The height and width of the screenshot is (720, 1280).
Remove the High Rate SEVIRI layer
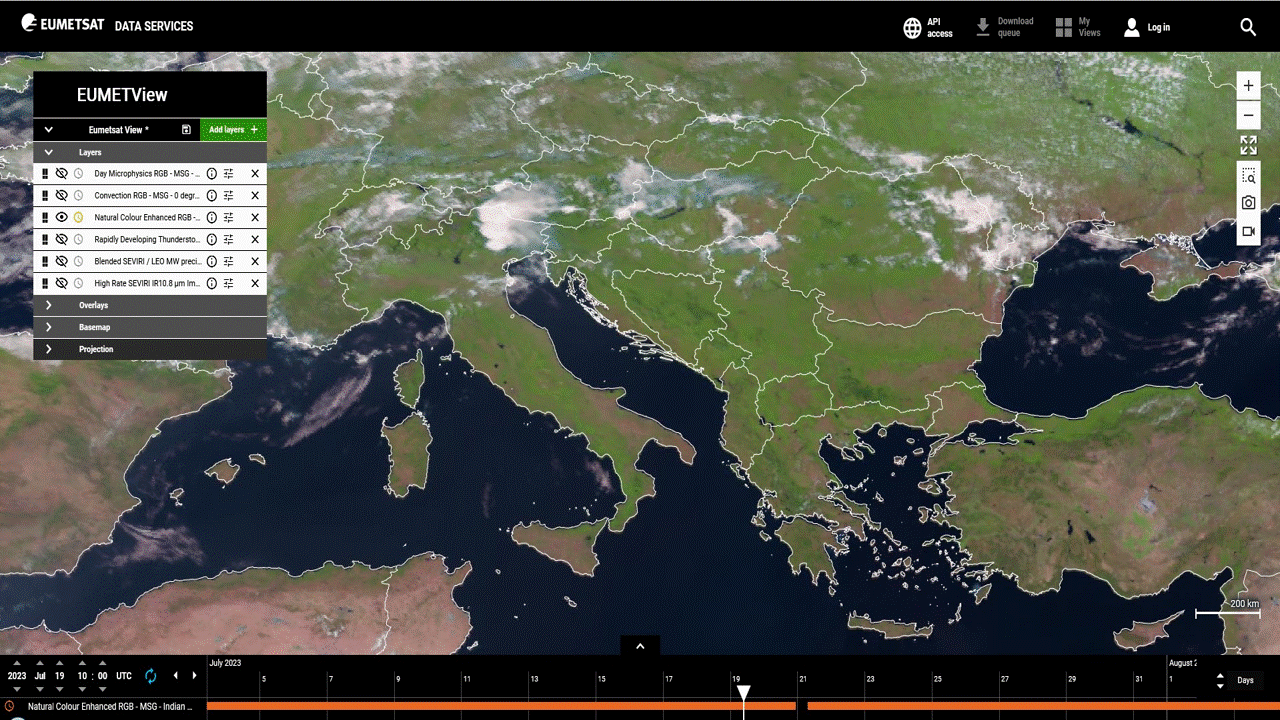pos(255,283)
